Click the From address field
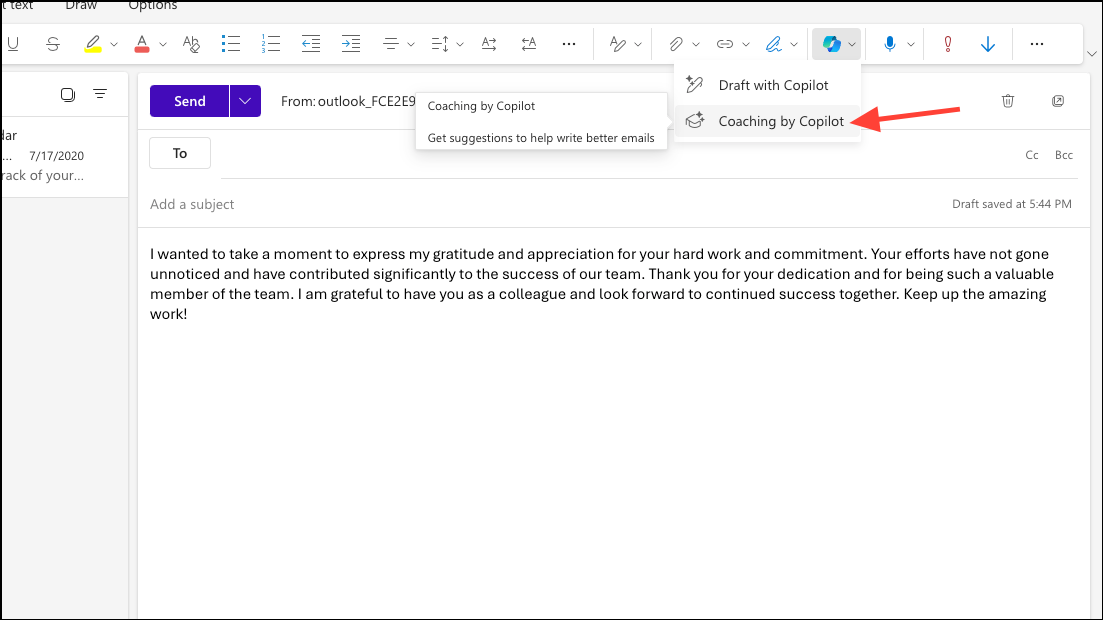 pos(348,101)
